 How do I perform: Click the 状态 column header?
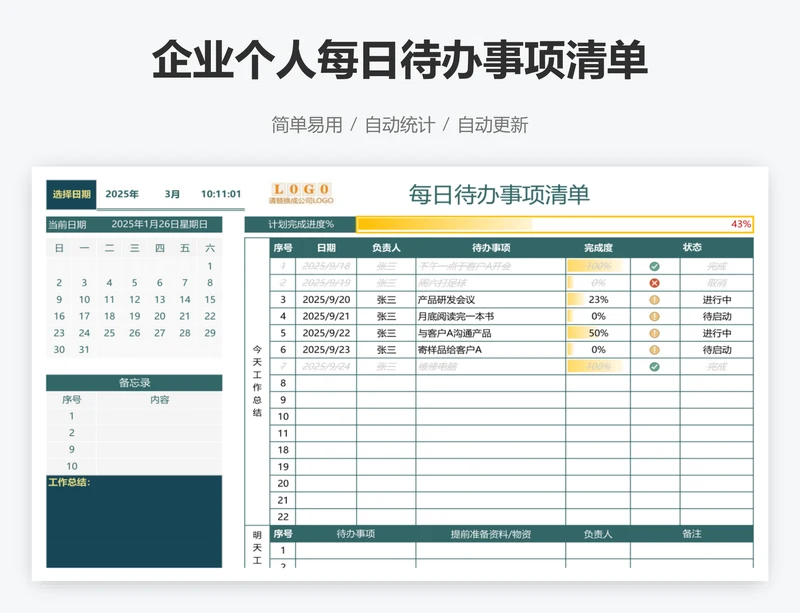click(692, 248)
